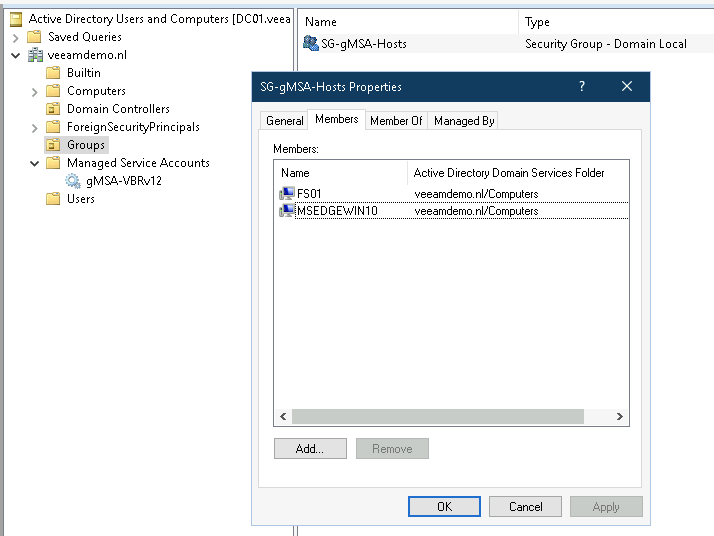Click the help question mark button
This screenshot has width=714, height=536.
(x=582, y=87)
